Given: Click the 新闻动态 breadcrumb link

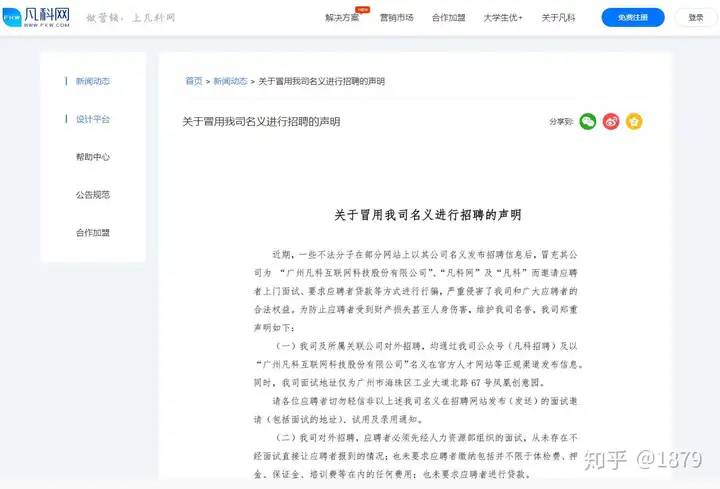Looking at the screenshot, I should click(x=230, y=81).
